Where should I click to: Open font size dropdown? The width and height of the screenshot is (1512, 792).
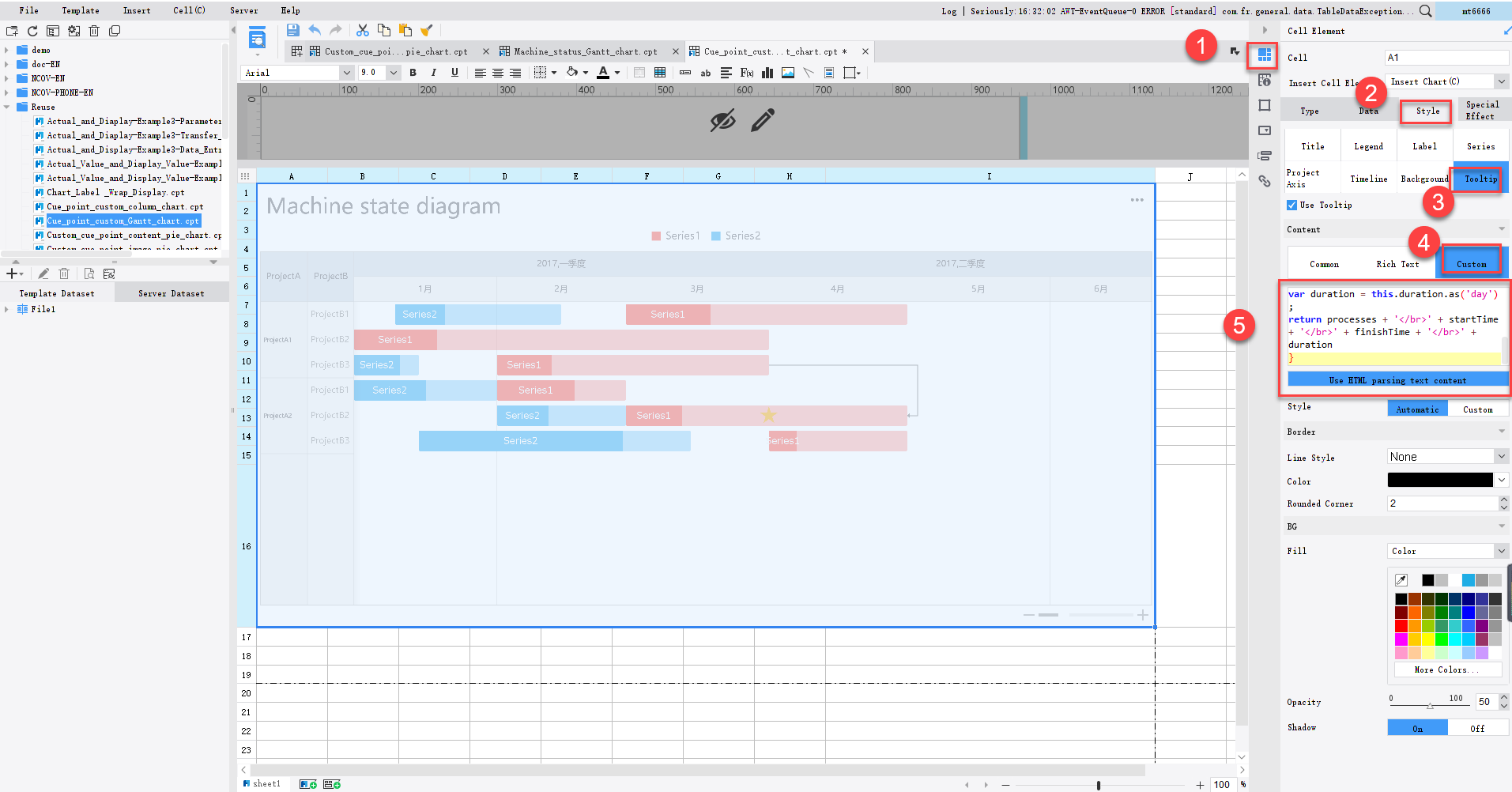coord(393,73)
